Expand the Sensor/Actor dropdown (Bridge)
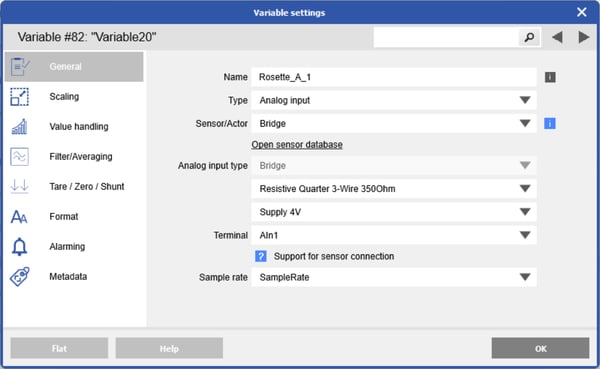This screenshot has height=369, width=600. tap(394, 123)
